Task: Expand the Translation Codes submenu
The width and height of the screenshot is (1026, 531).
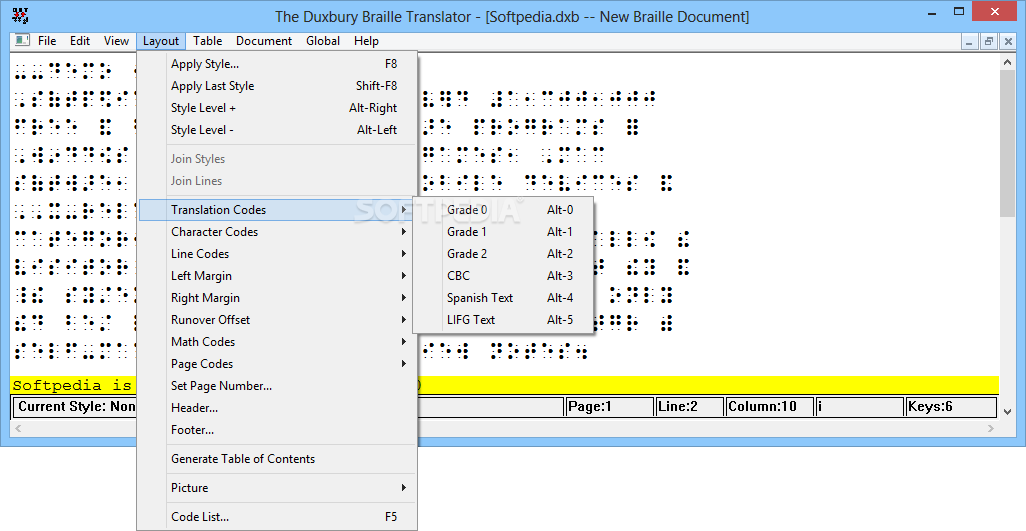Action: [277, 210]
